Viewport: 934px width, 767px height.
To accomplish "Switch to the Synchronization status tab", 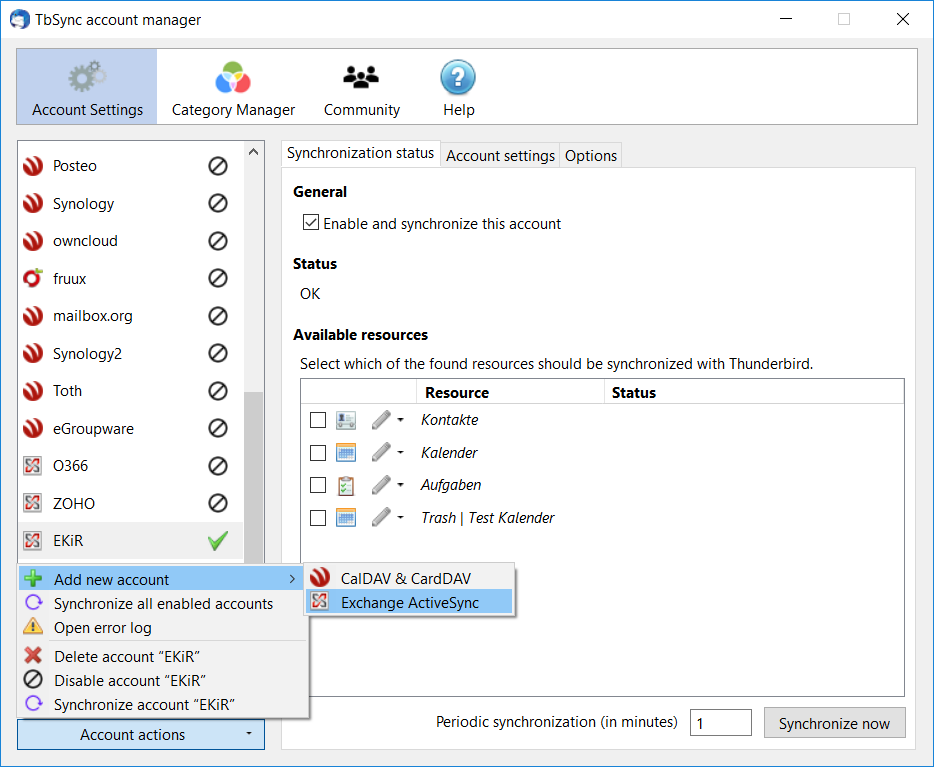I will (360, 153).
